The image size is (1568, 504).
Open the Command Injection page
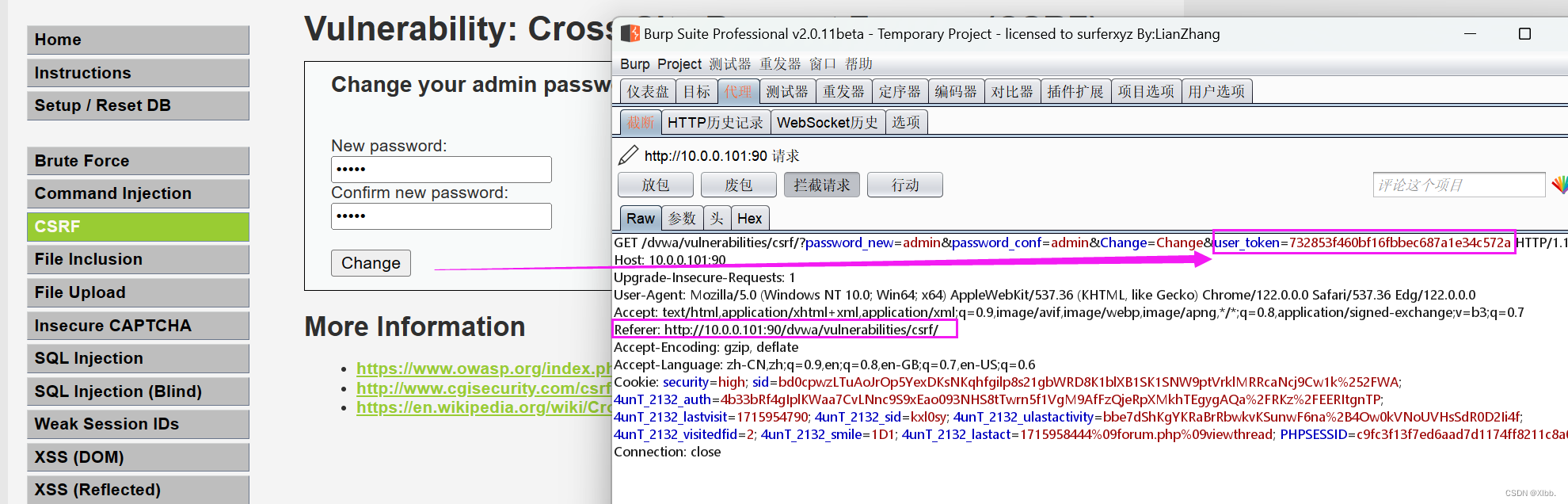[x=138, y=193]
